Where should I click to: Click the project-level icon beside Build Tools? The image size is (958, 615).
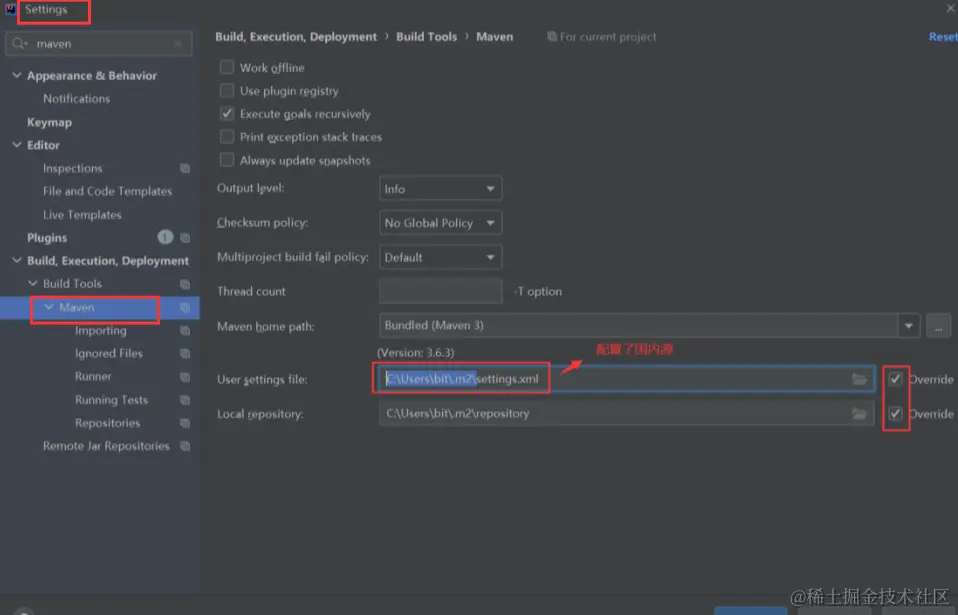185,284
